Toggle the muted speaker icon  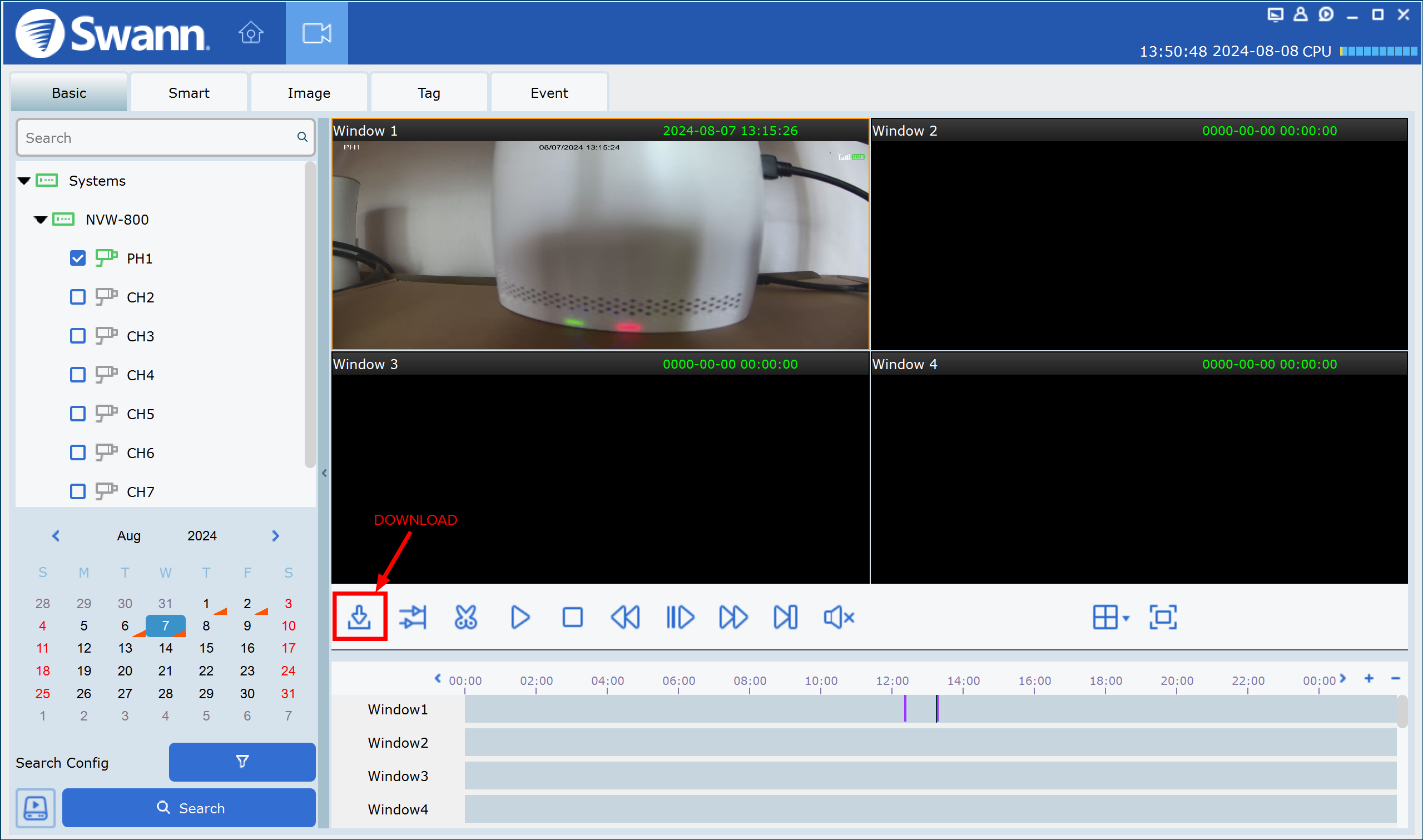[x=840, y=617]
